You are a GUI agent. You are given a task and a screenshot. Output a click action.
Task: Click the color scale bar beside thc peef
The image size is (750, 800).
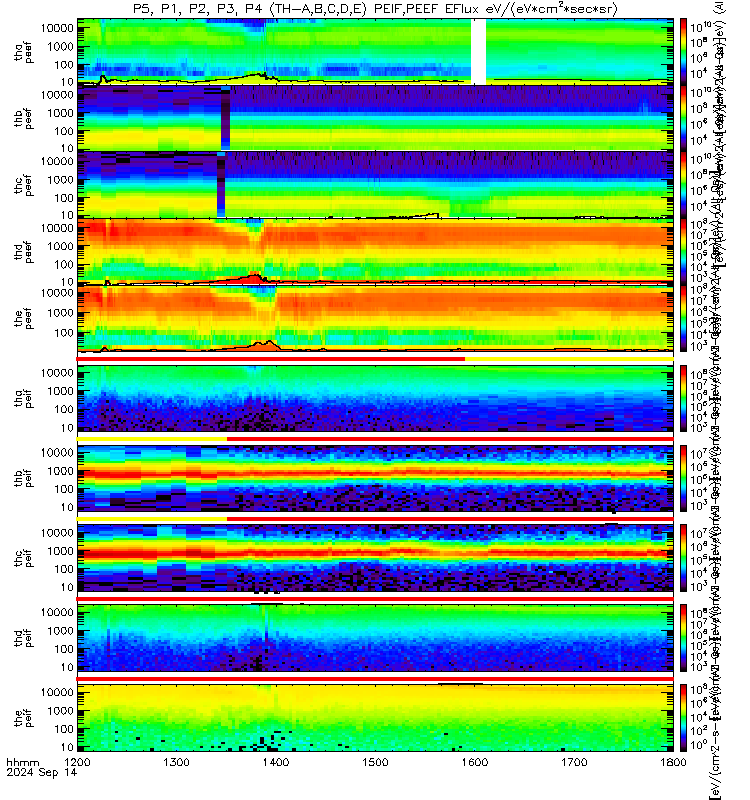tap(683, 184)
